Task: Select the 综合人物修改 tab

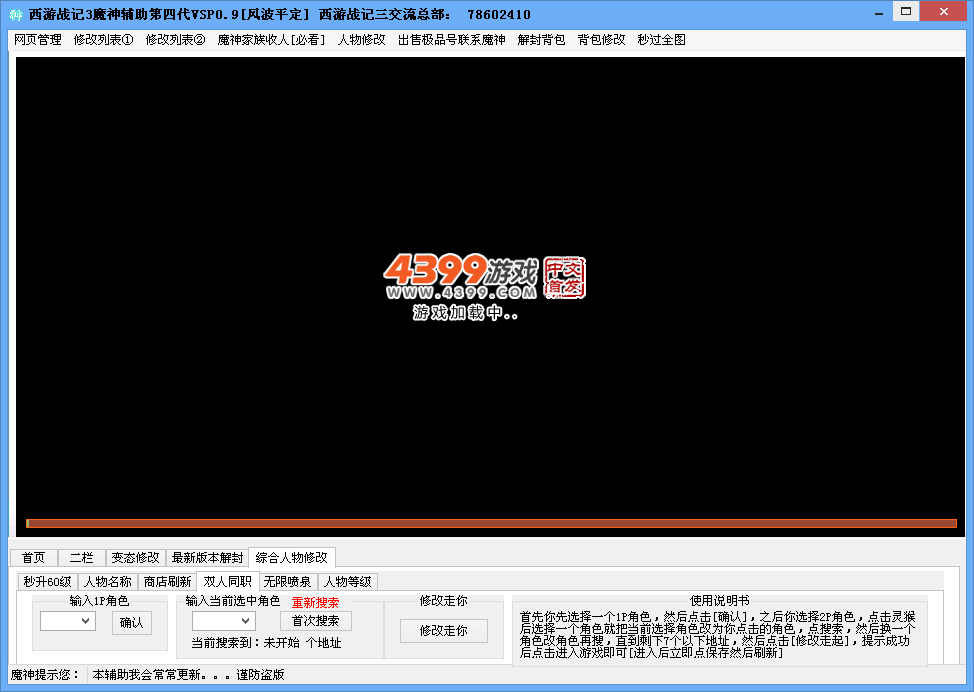Action: 291,557
